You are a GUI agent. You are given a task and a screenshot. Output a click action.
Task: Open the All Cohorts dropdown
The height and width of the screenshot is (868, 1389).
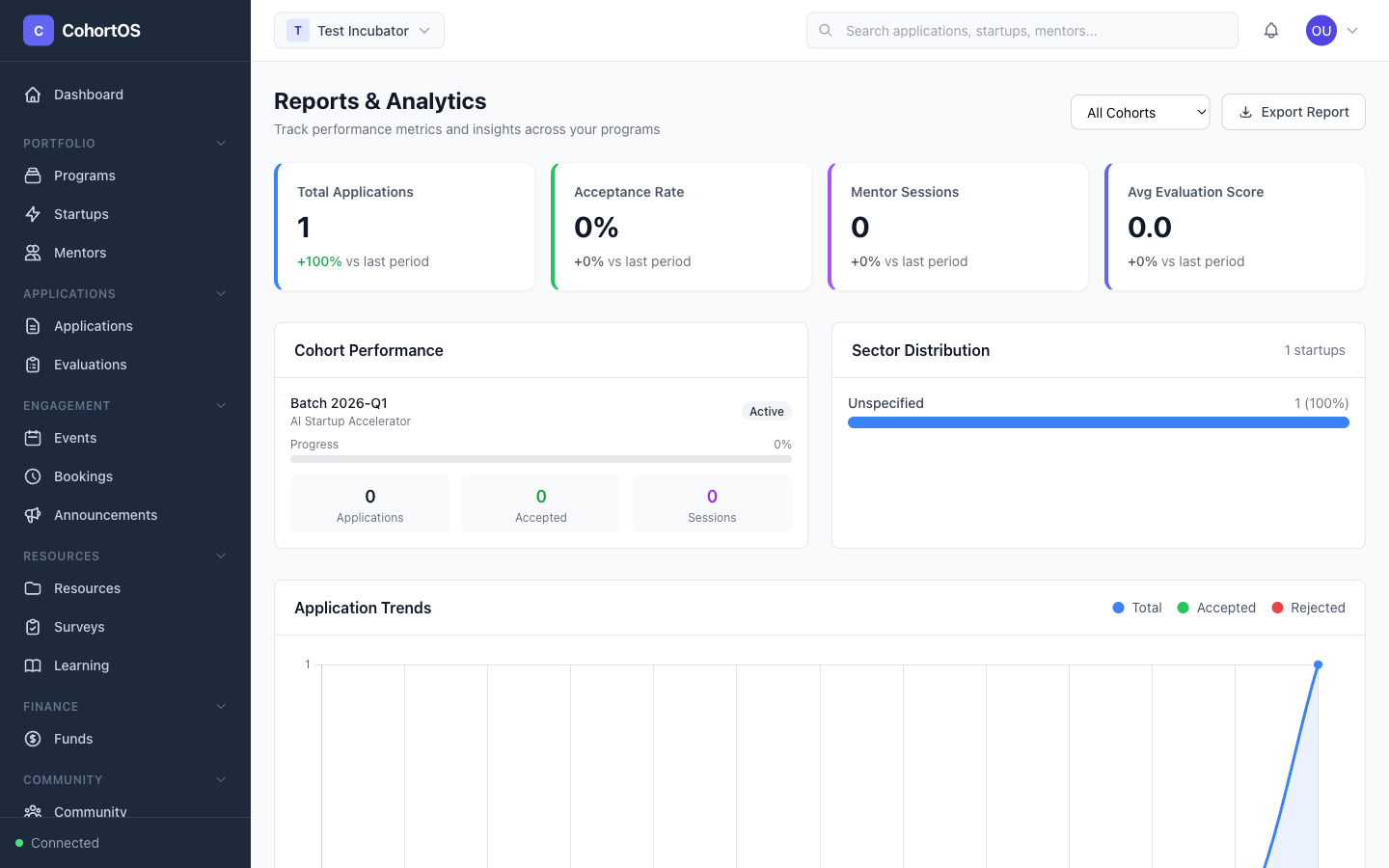pyautogui.click(x=1140, y=112)
